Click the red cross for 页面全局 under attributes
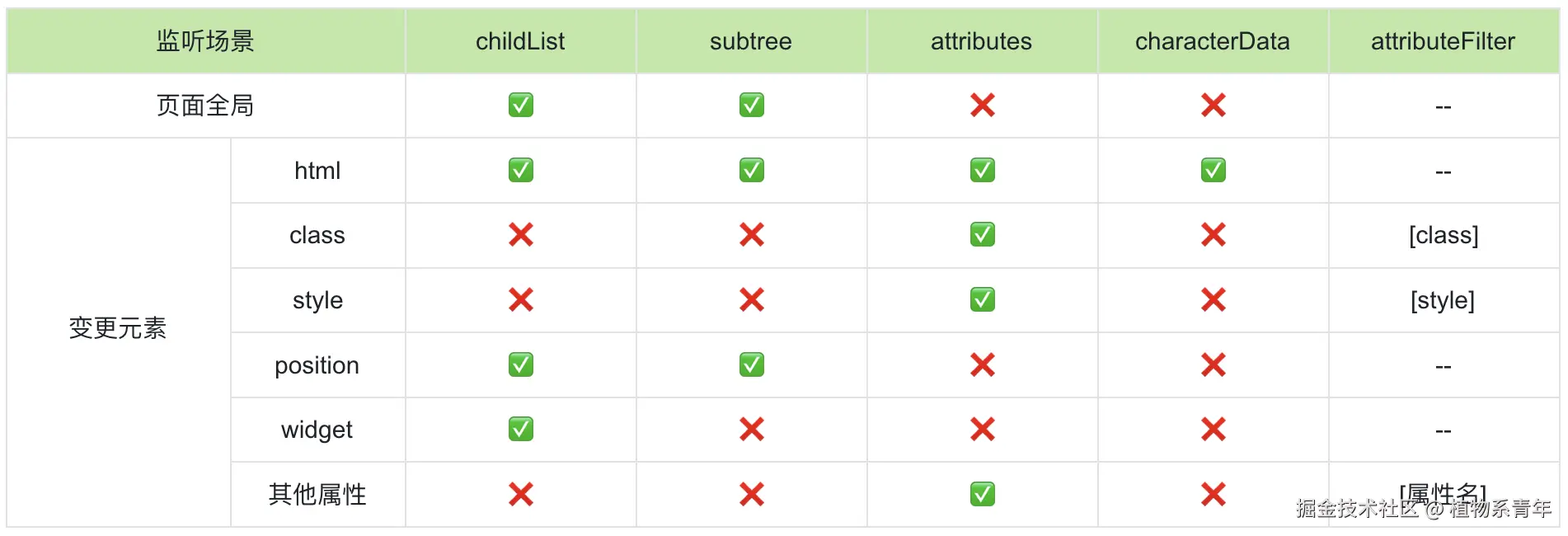1568x536 pixels. pyautogui.click(x=982, y=105)
